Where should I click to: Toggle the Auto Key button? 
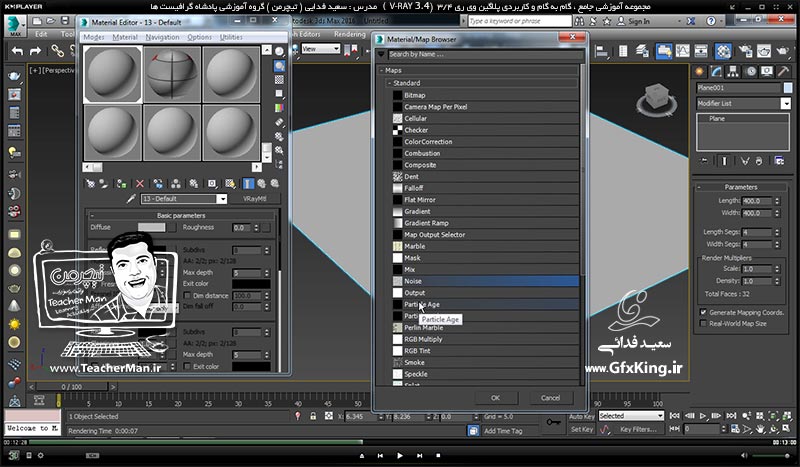click(x=582, y=417)
